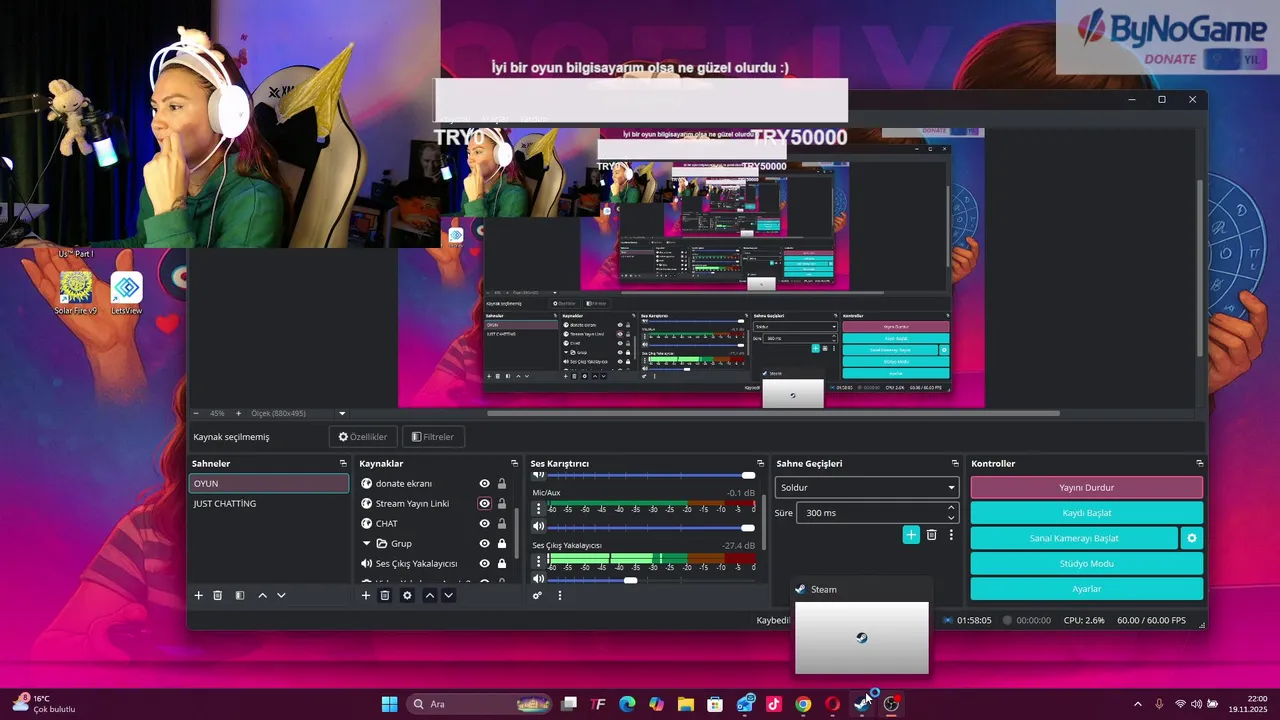1280x720 pixels.
Task: Open virtual camera settings gear
Action: (x=1192, y=538)
